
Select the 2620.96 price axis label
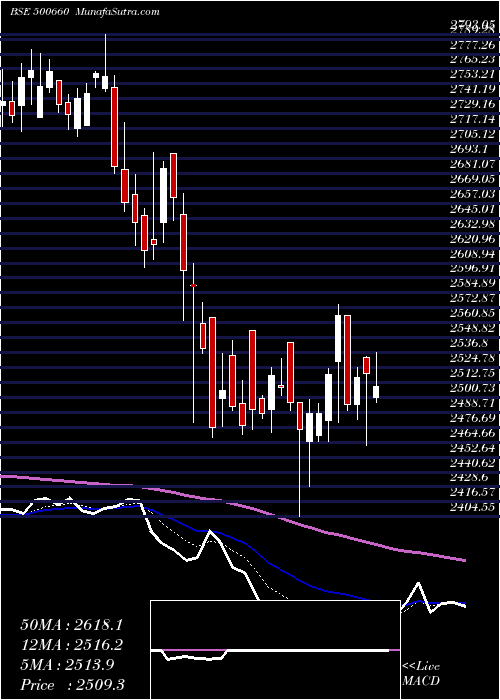(x=473, y=239)
